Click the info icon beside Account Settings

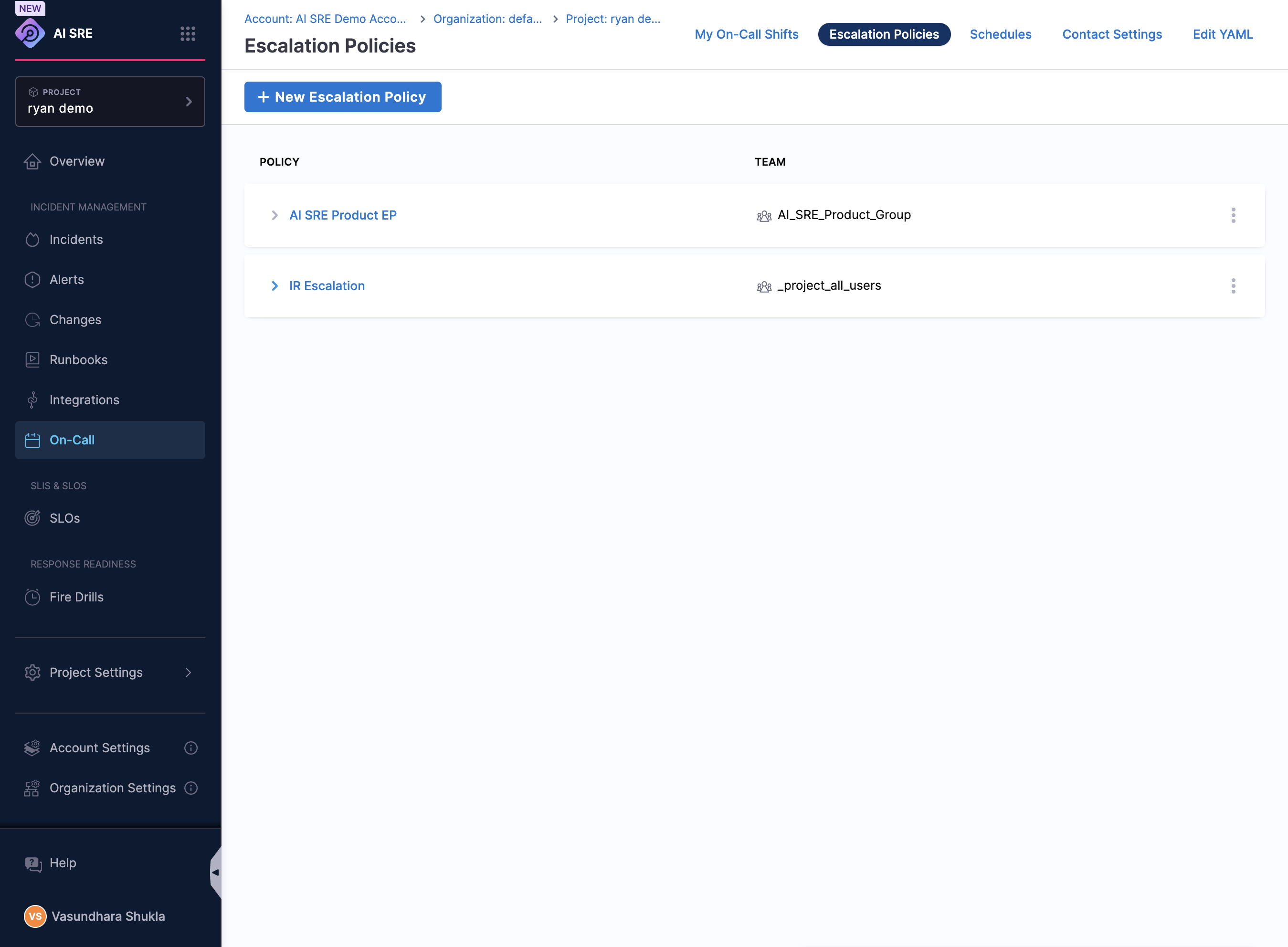pos(191,748)
